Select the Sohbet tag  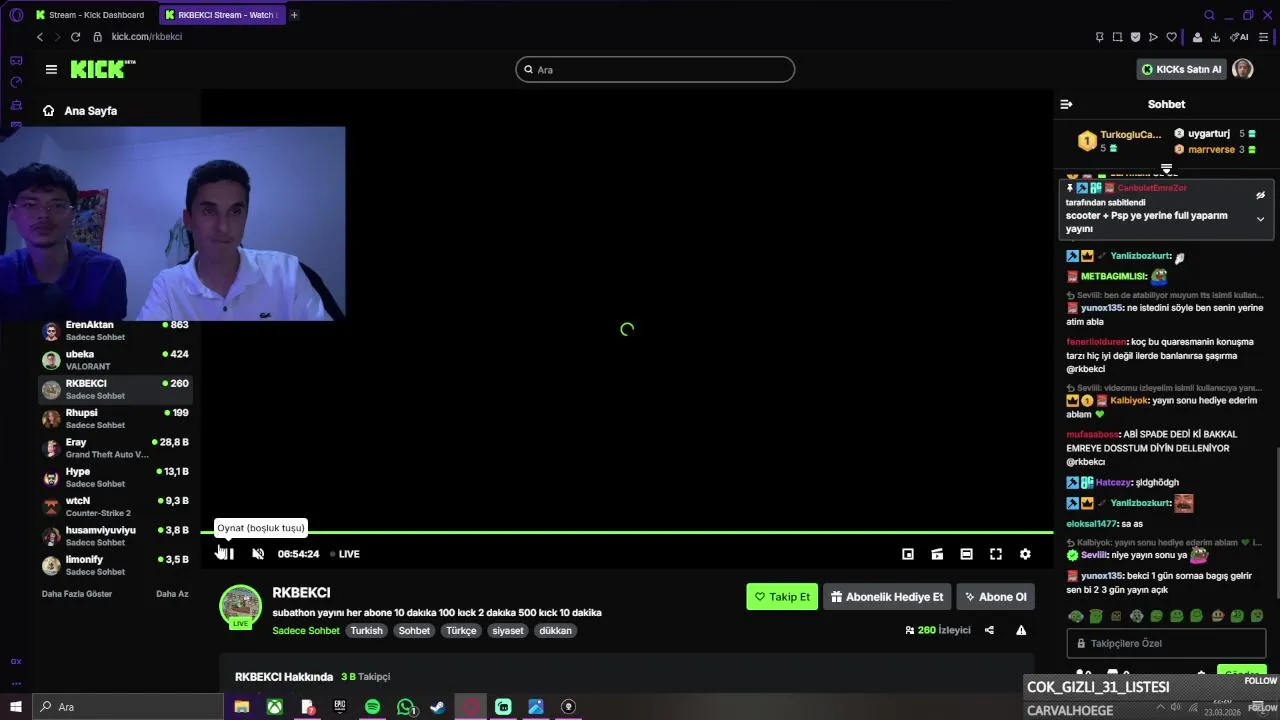pyautogui.click(x=414, y=631)
